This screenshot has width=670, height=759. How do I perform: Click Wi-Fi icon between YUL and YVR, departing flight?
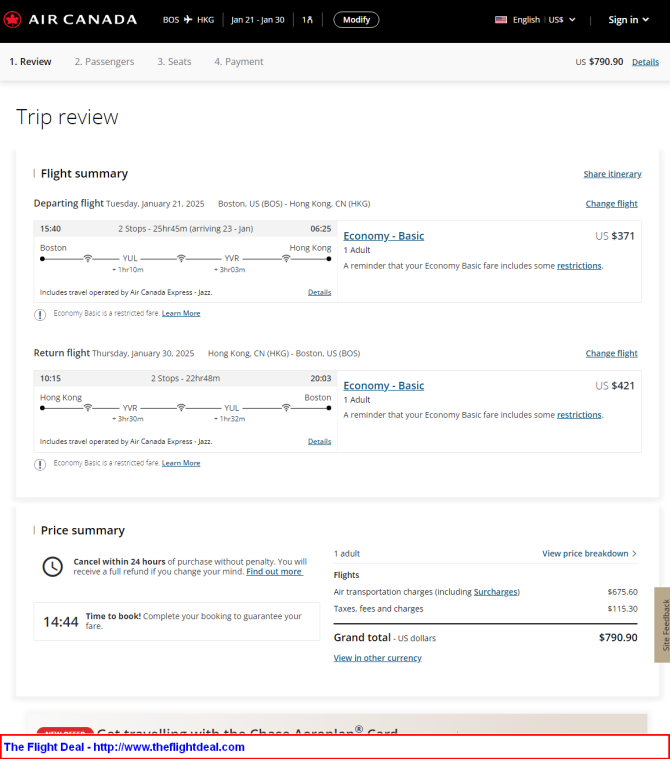[x=181, y=258]
